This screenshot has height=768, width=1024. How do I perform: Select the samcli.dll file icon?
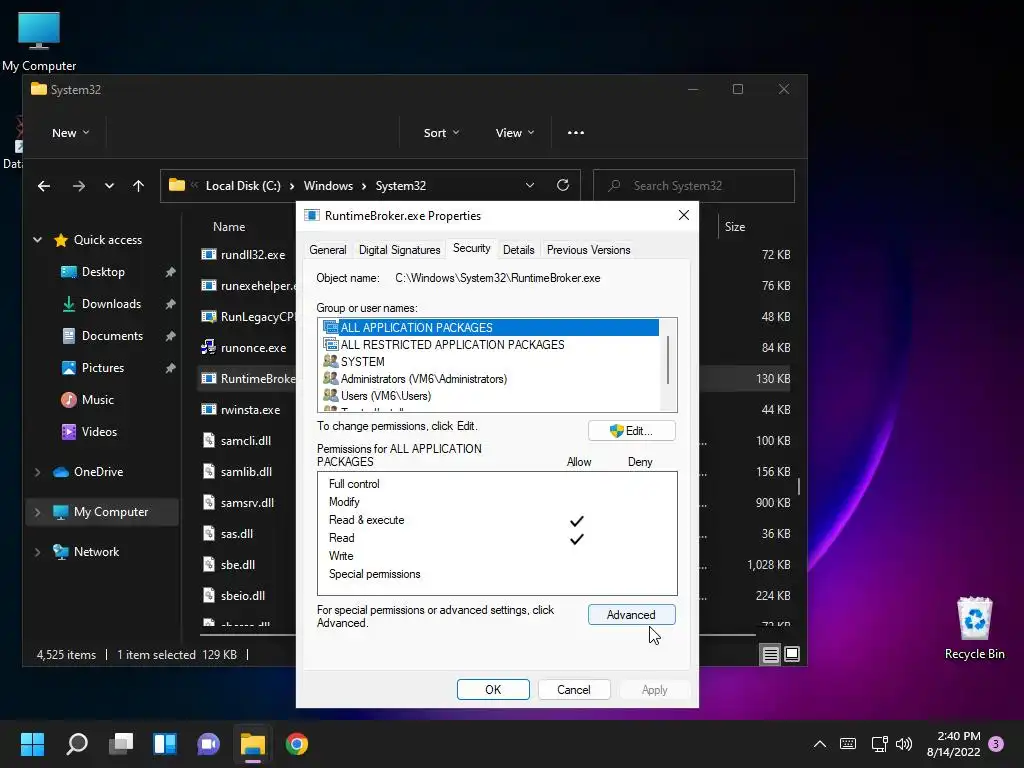[x=208, y=440]
